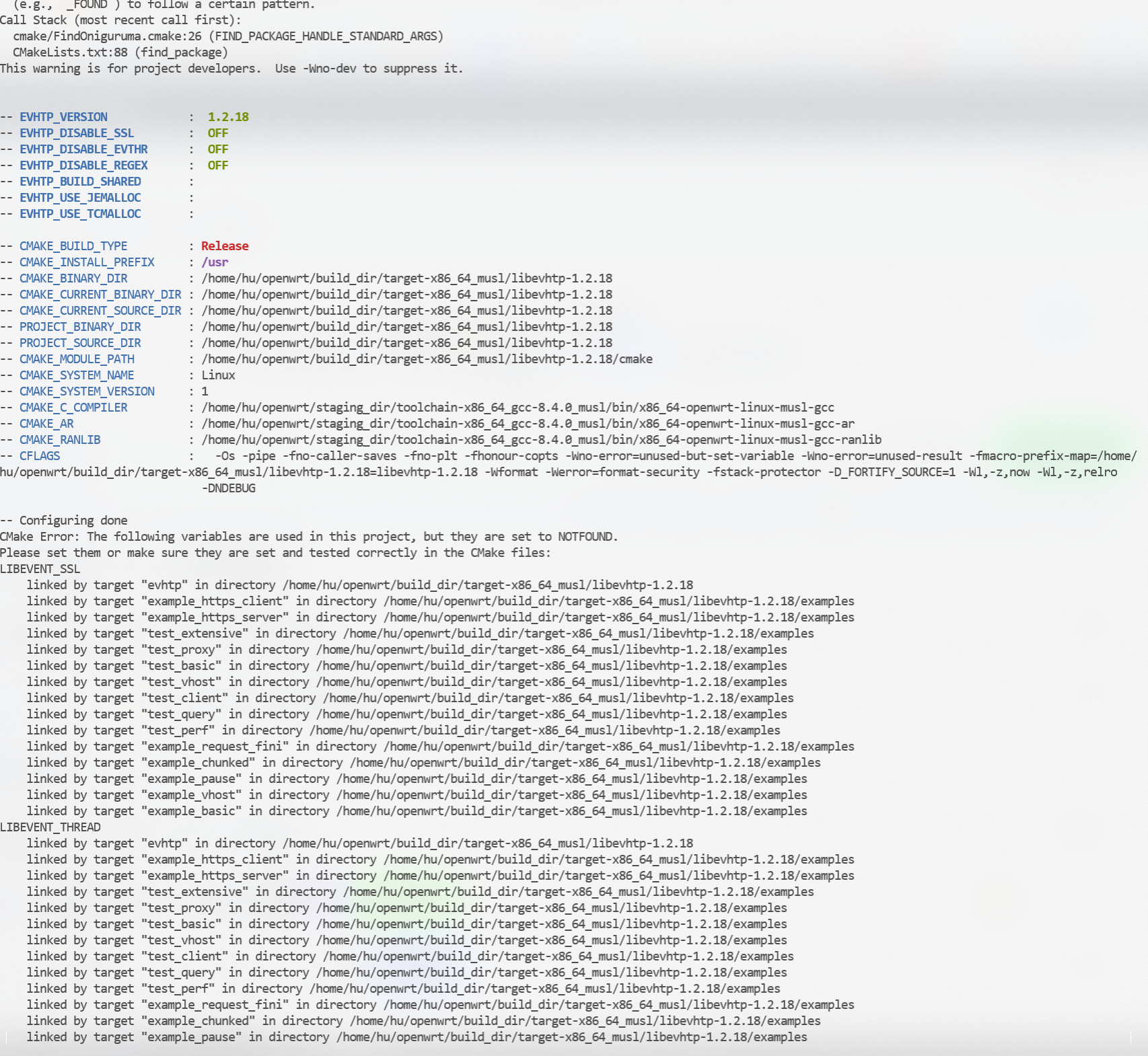Select the module path ending in /cmake
The height and width of the screenshot is (1056, 1148).
pos(427,359)
